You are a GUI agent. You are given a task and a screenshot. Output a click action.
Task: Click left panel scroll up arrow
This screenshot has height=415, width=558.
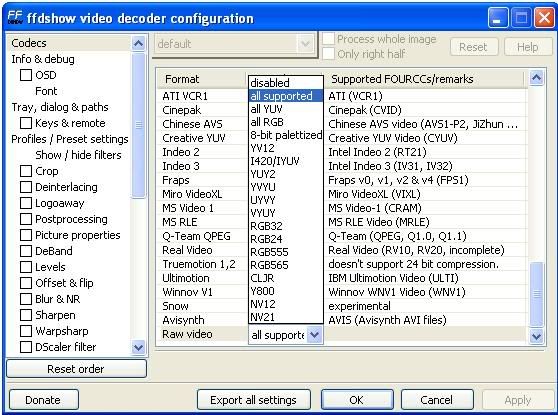(138, 43)
